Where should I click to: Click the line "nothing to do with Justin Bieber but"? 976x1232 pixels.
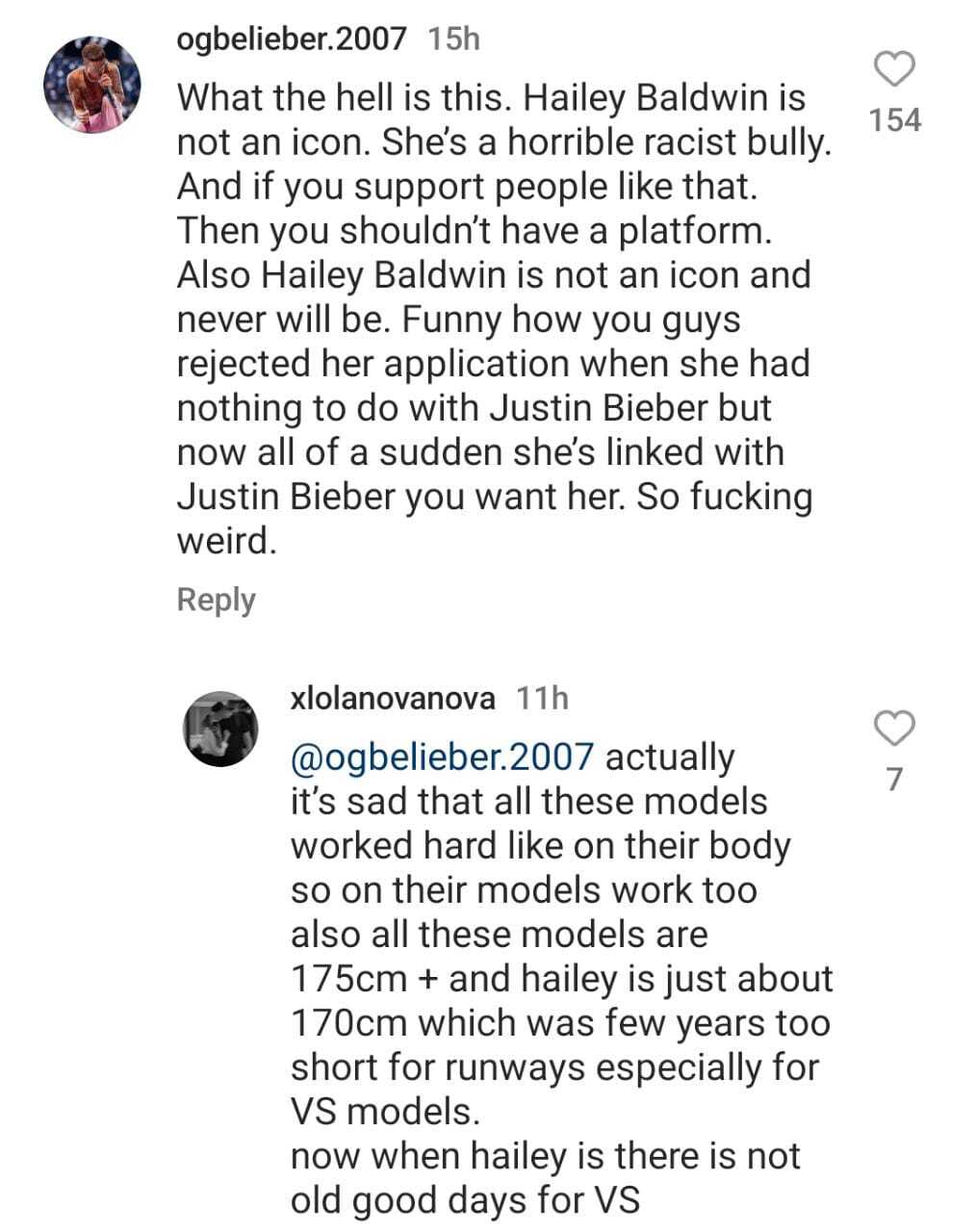[x=474, y=408]
